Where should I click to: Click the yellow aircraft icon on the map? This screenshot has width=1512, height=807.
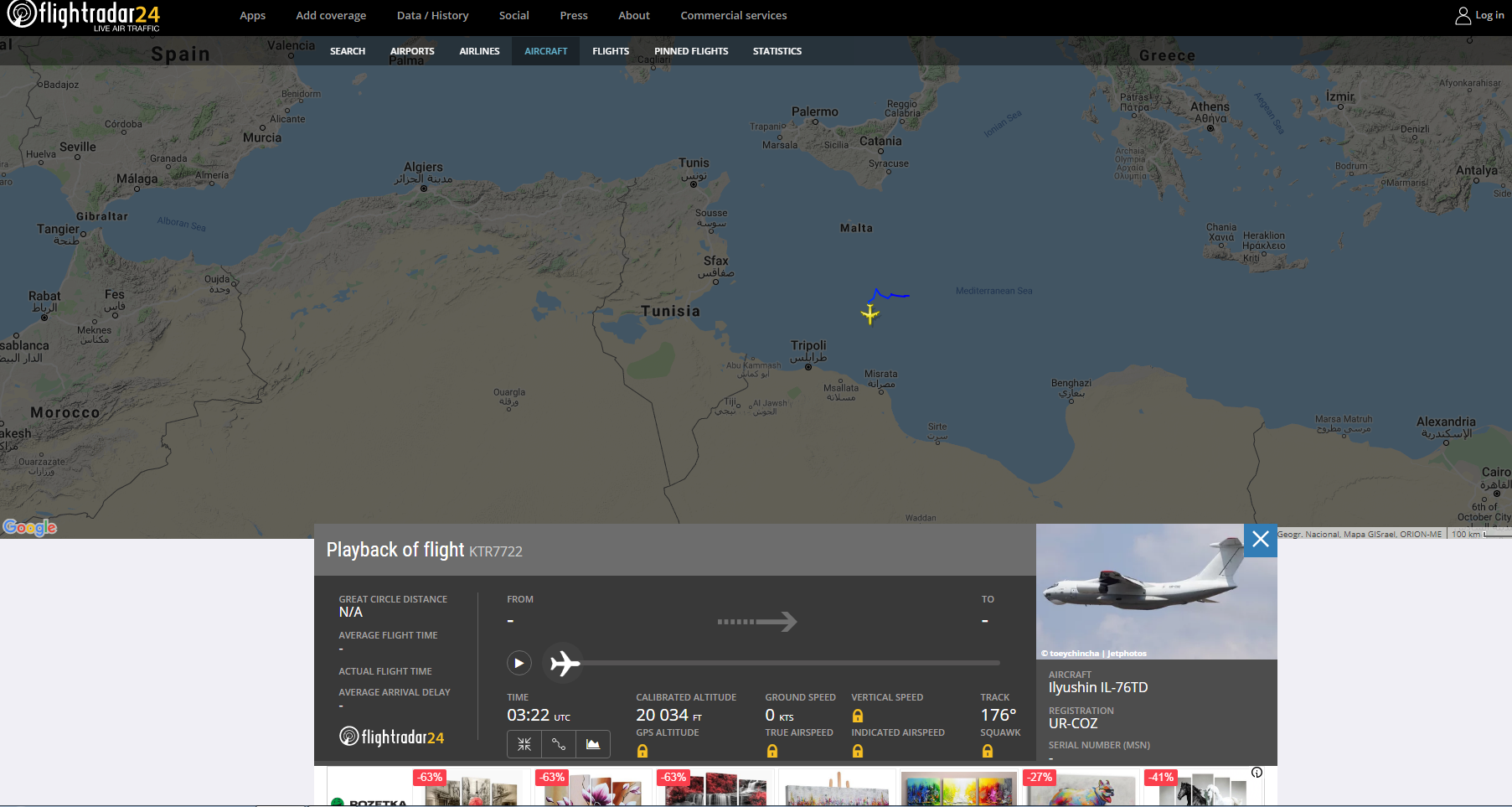870,314
